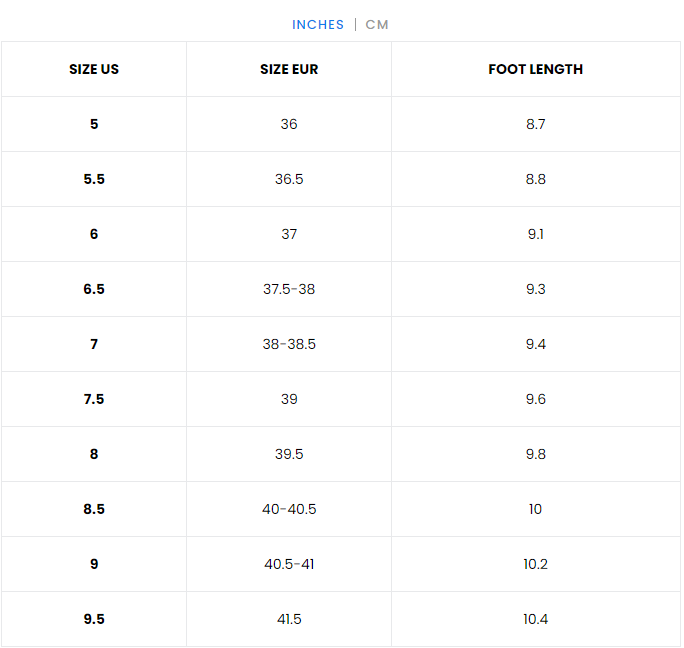Click foot length 8.7 cell
684x648 pixels.
pyautogui.click(x=535, y=124)
